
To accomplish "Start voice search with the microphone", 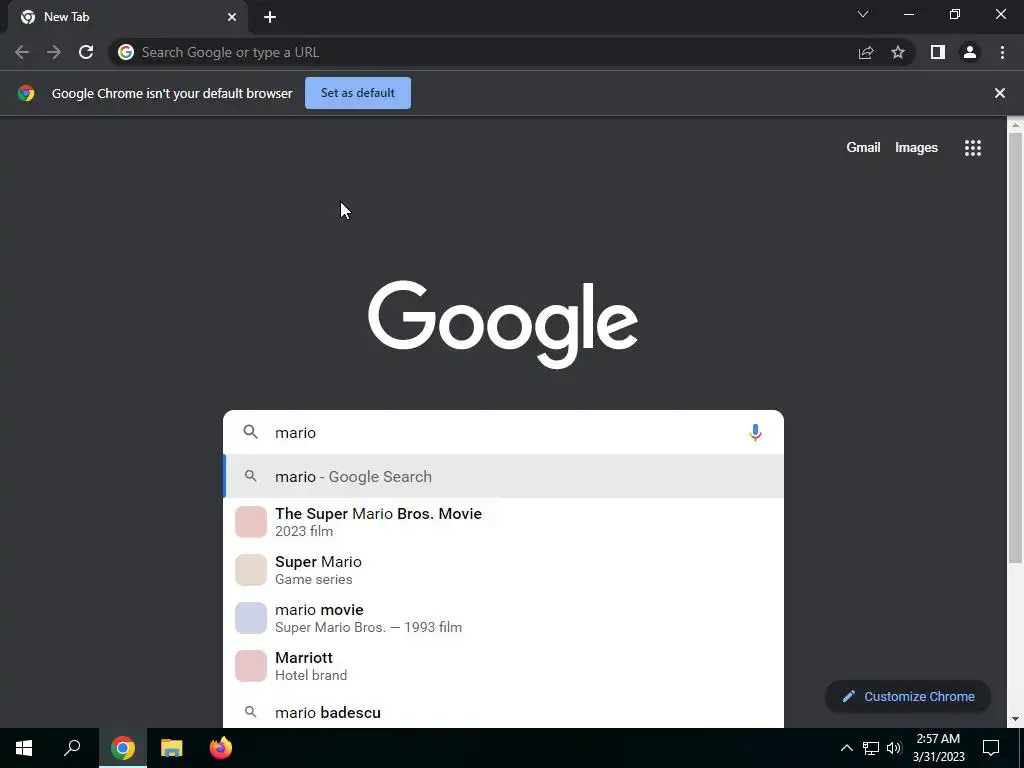I will tap(755, 432).
